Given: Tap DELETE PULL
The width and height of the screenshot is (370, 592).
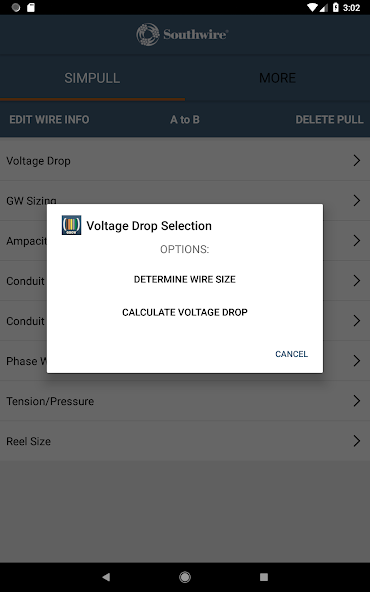Looking at the screenshot, I should click(x=329, y=120).
